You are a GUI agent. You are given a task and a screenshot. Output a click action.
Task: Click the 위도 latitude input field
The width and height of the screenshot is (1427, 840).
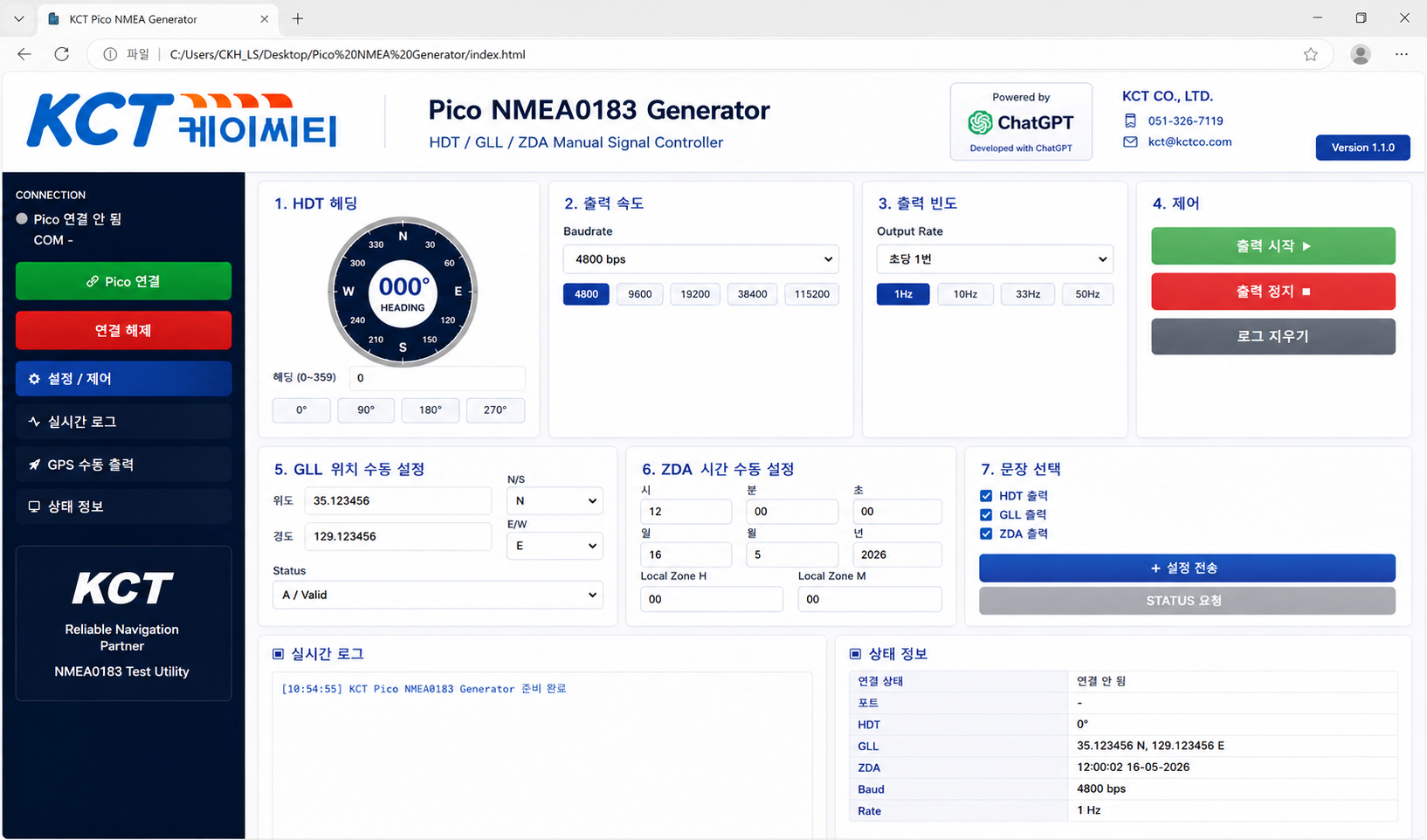pos(397,501)
